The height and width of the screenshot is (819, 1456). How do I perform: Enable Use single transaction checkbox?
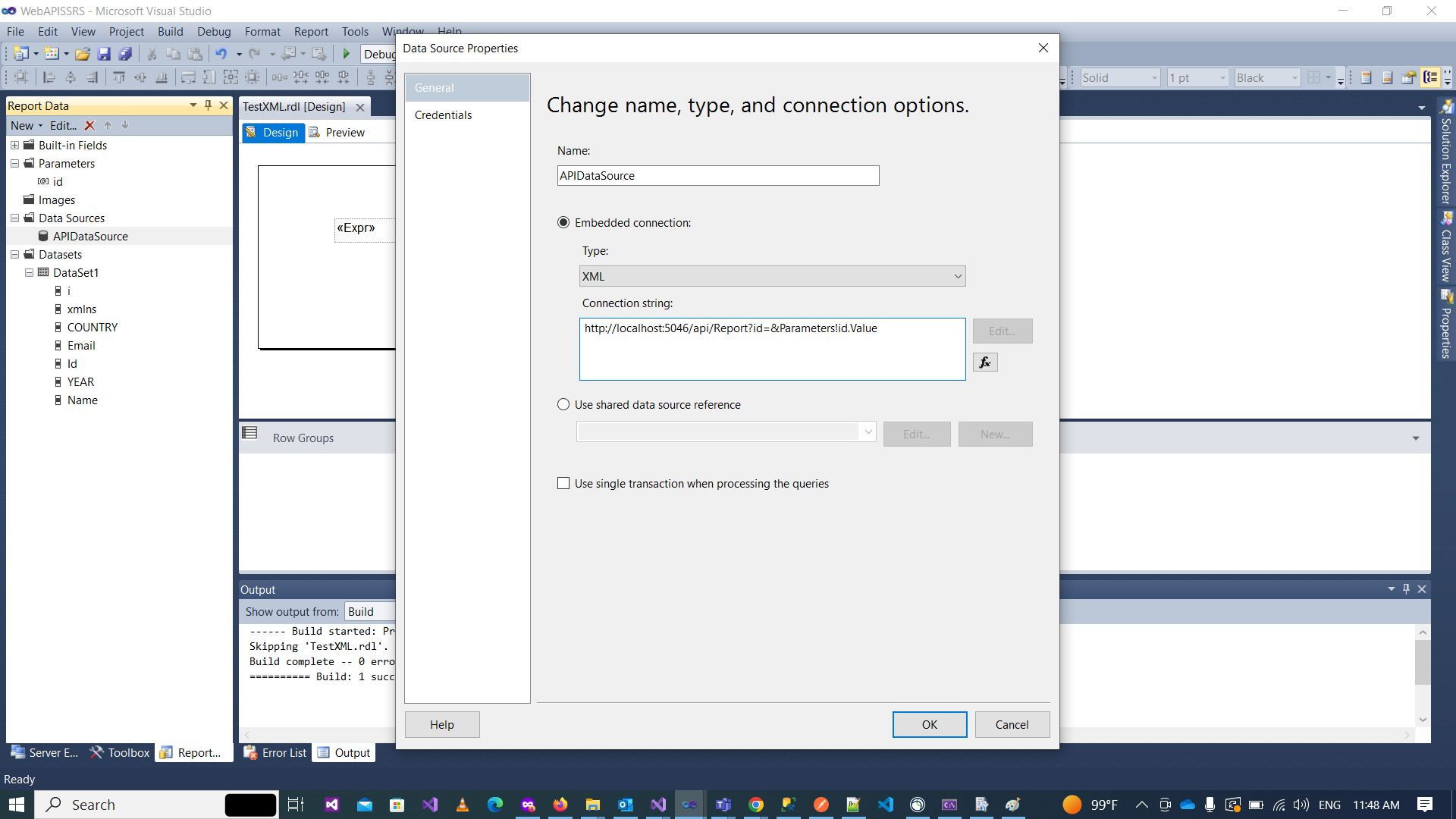[x=563, y=484]
